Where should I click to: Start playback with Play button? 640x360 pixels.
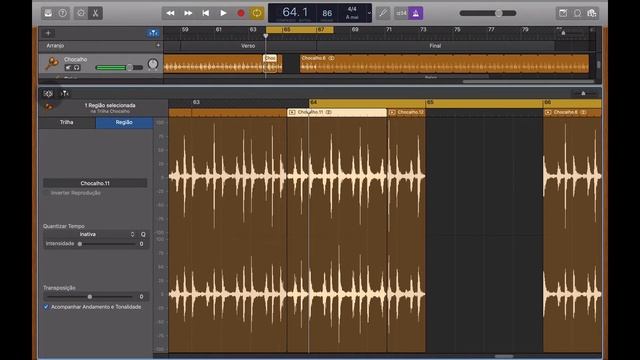point(223,13)
